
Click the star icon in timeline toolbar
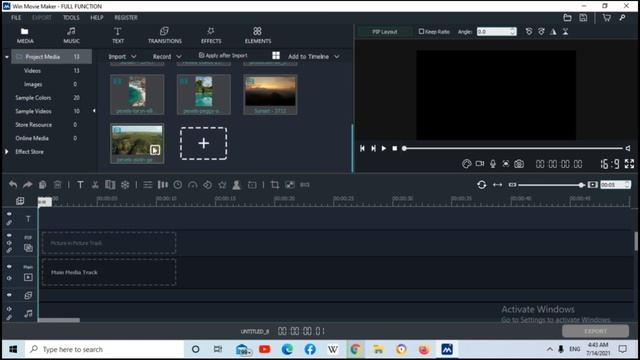coord(222,185)
